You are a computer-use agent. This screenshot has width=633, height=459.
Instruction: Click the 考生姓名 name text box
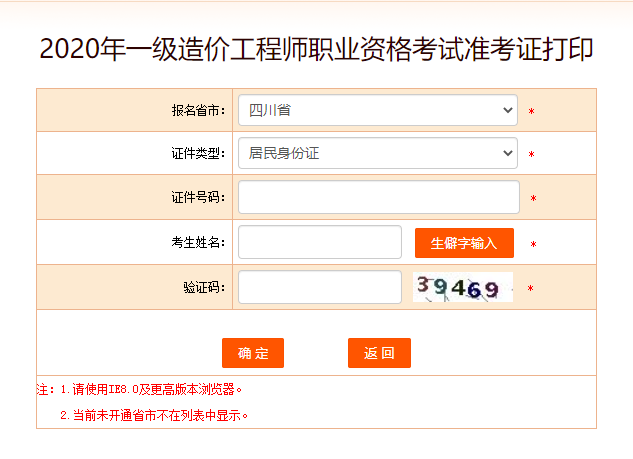point(319,242)
